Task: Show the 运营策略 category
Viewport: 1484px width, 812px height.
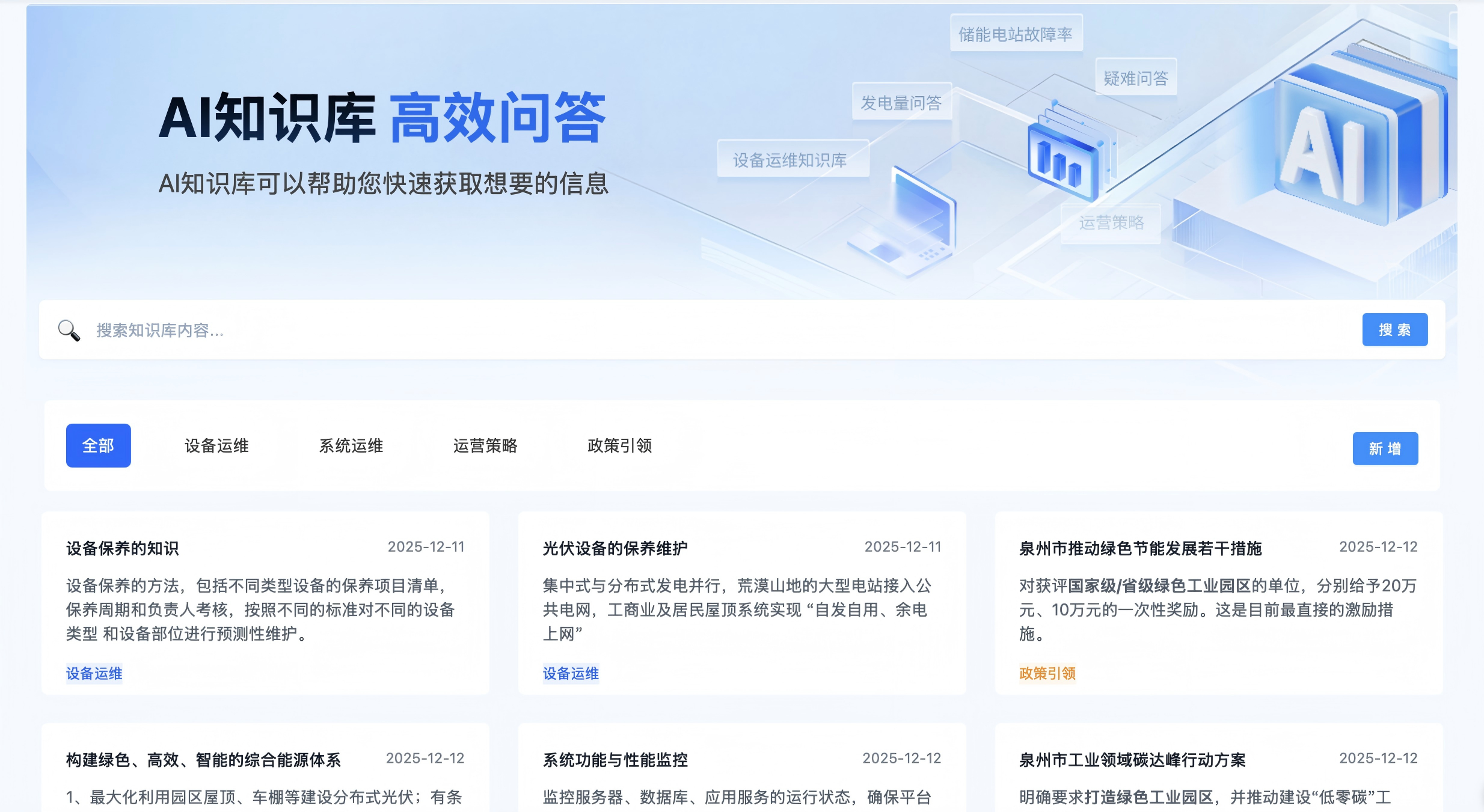Action: coord(485,445)
